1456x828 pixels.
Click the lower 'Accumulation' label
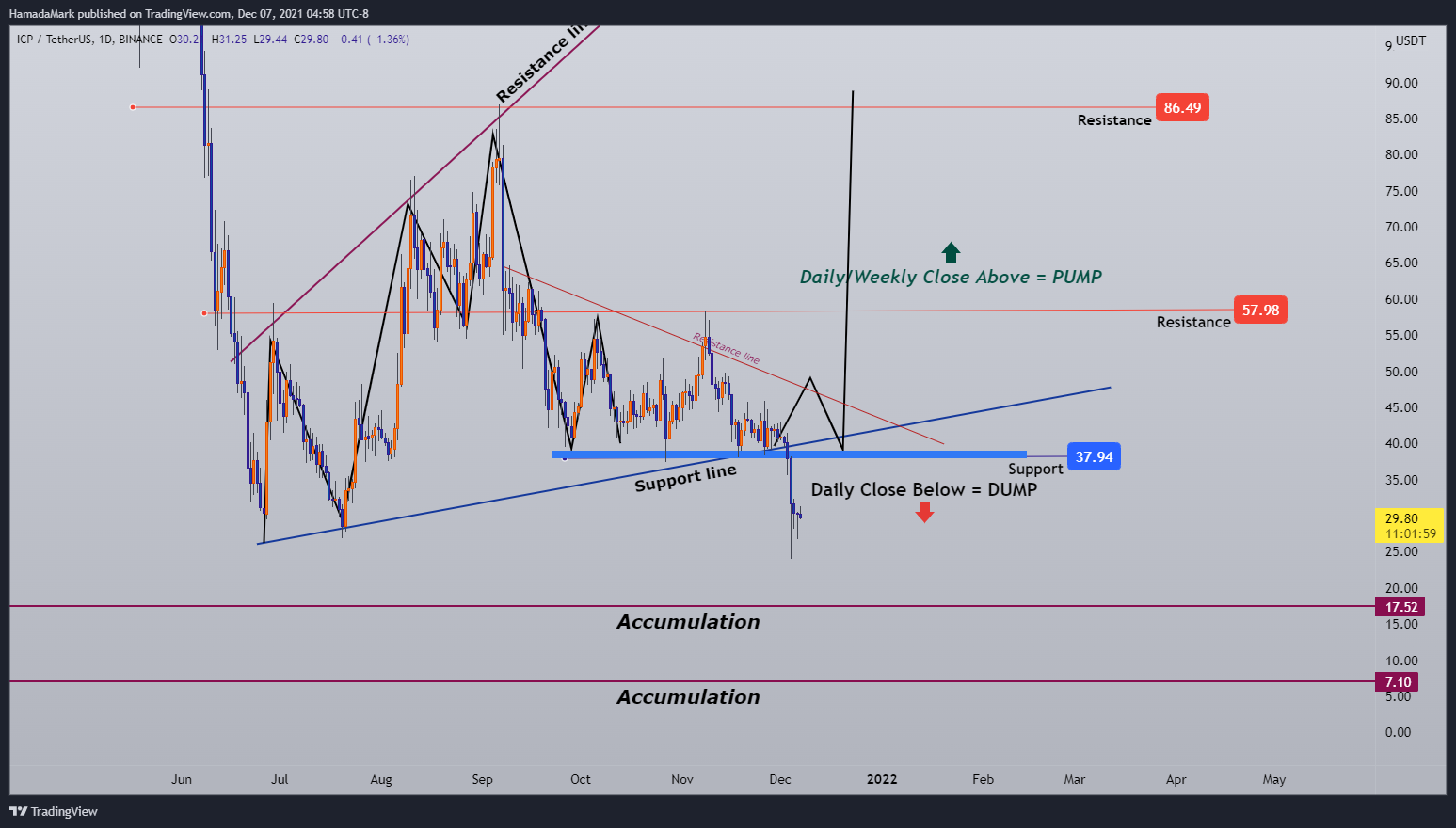click(688, 697)
